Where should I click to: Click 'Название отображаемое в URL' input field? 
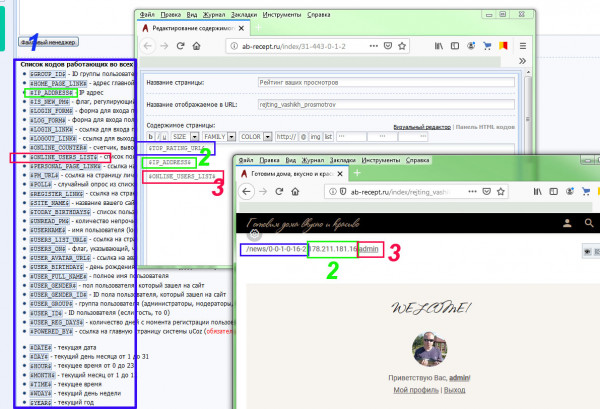pos(386,104)
